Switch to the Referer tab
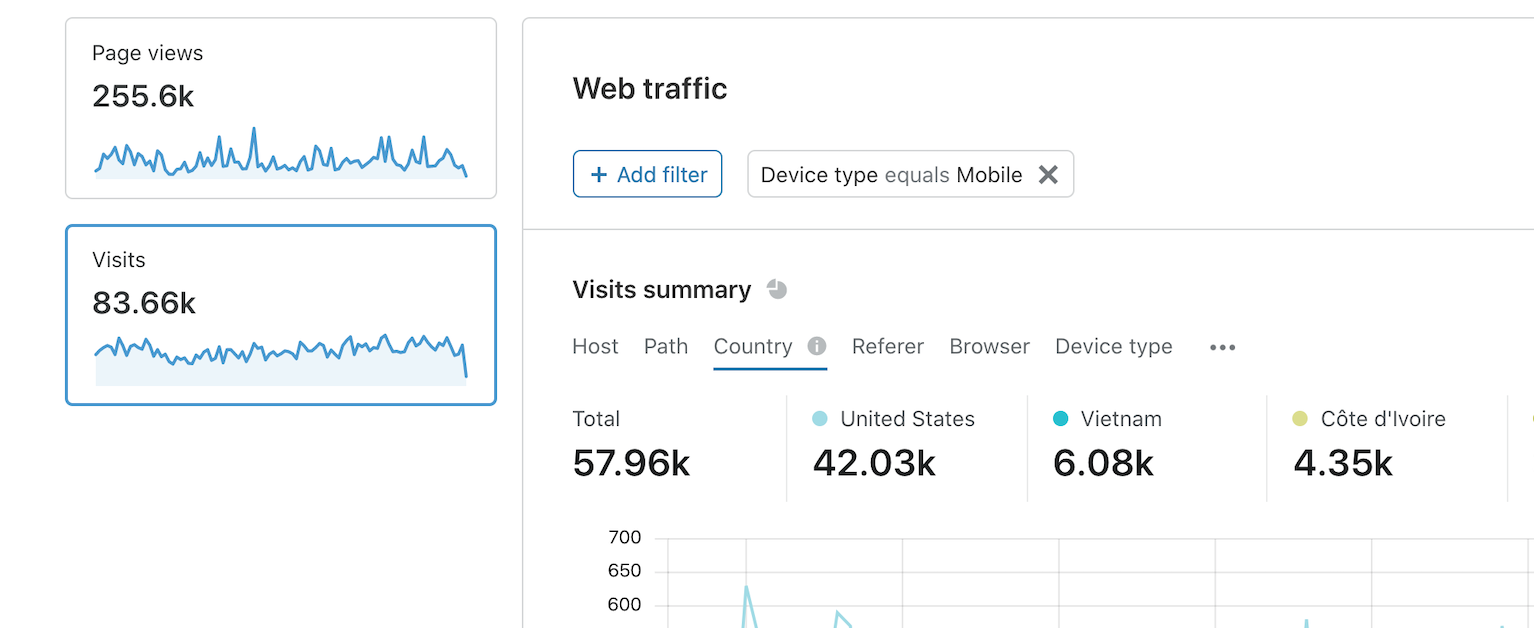The width and height of the screenshot is (1534, 628). [887, 346]
